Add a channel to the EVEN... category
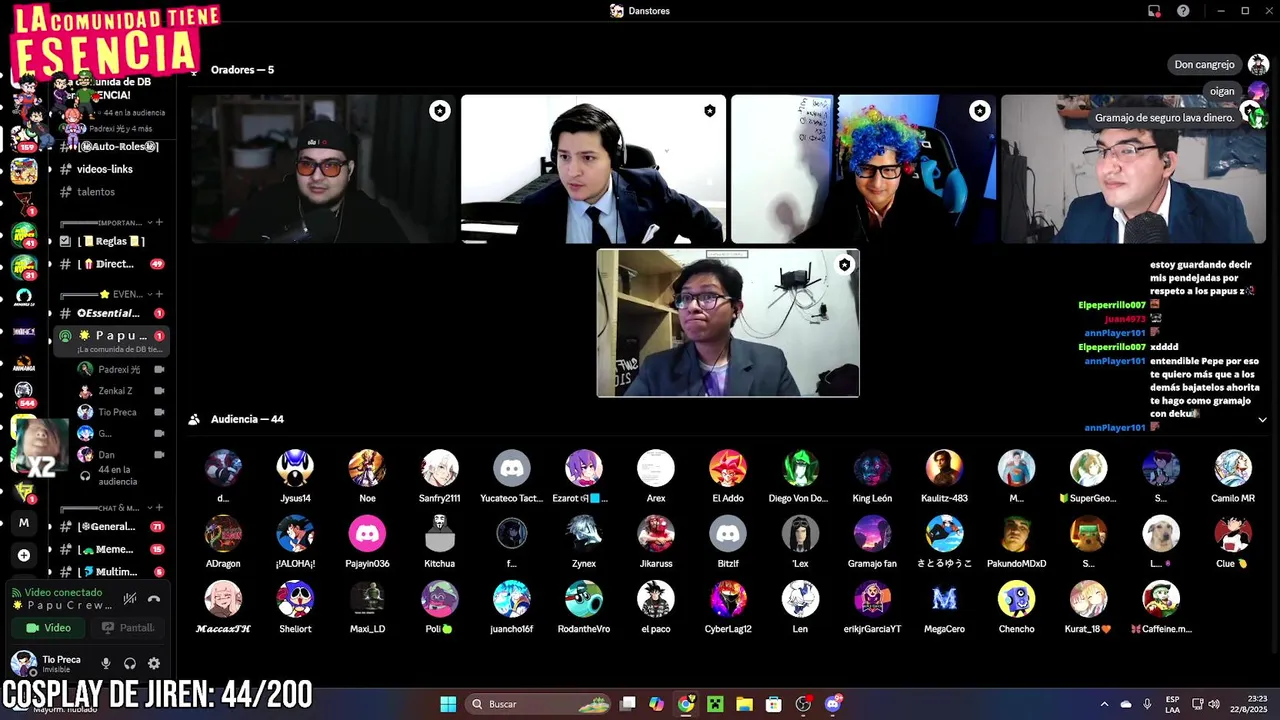 click(x=159, y=294)
